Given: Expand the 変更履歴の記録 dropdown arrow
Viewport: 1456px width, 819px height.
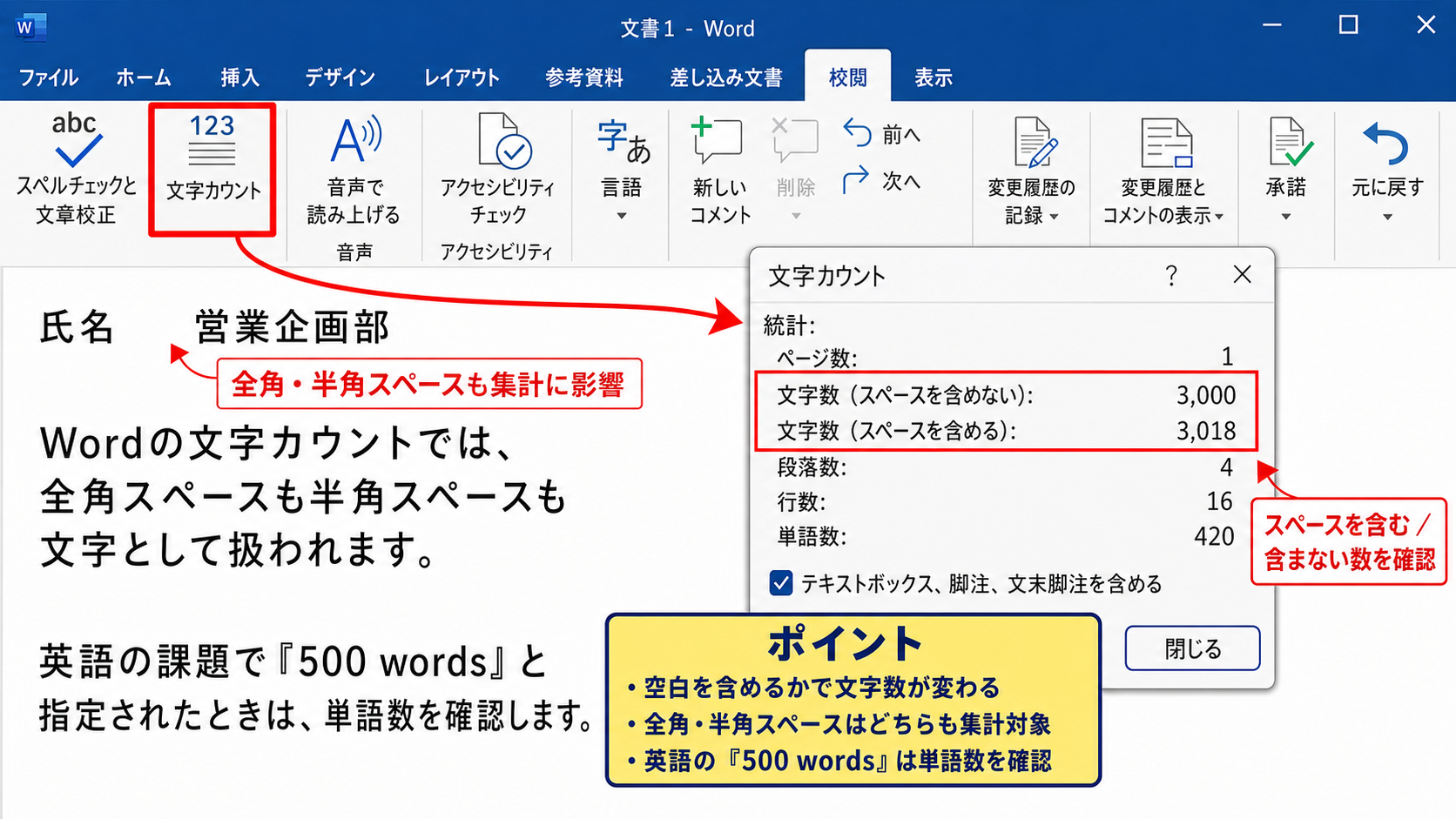Looking at the screenshot, I should coord(1054,217).
